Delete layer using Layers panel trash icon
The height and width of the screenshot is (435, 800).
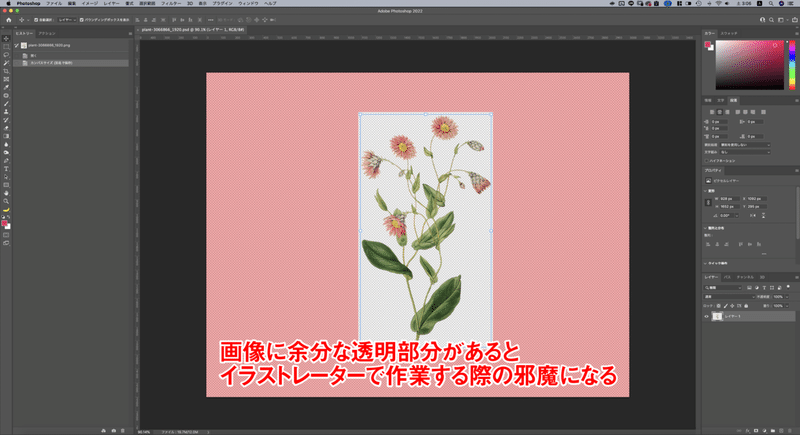click(x=789, y=431)
